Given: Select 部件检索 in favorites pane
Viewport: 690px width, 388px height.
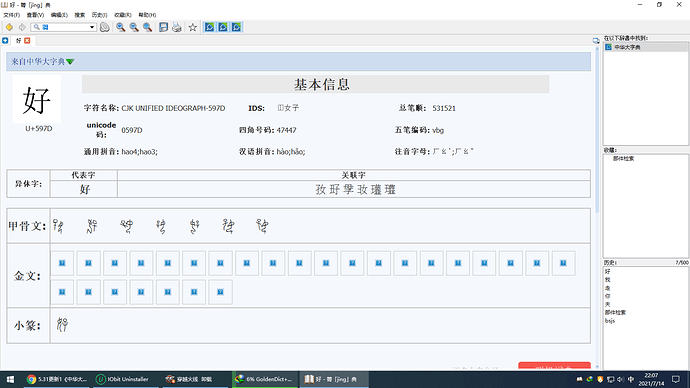Looking at the screenshot, I should click(x=624, y=158).
